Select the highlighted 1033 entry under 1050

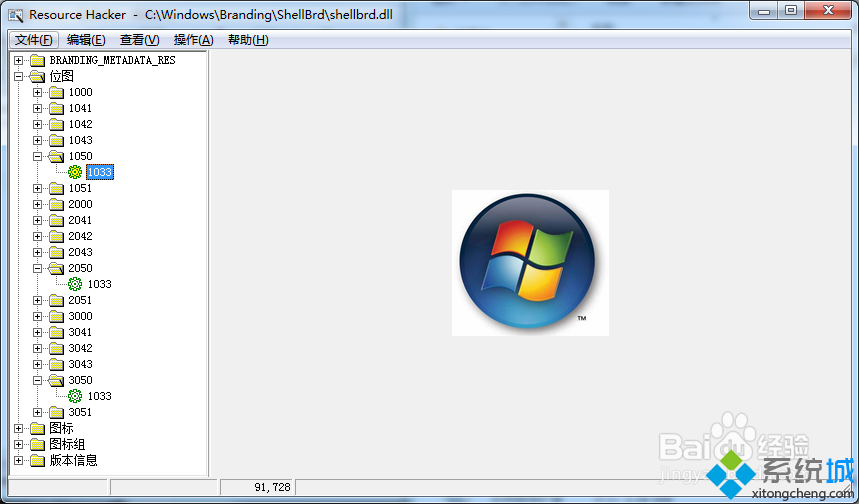(x=100, y=172)
